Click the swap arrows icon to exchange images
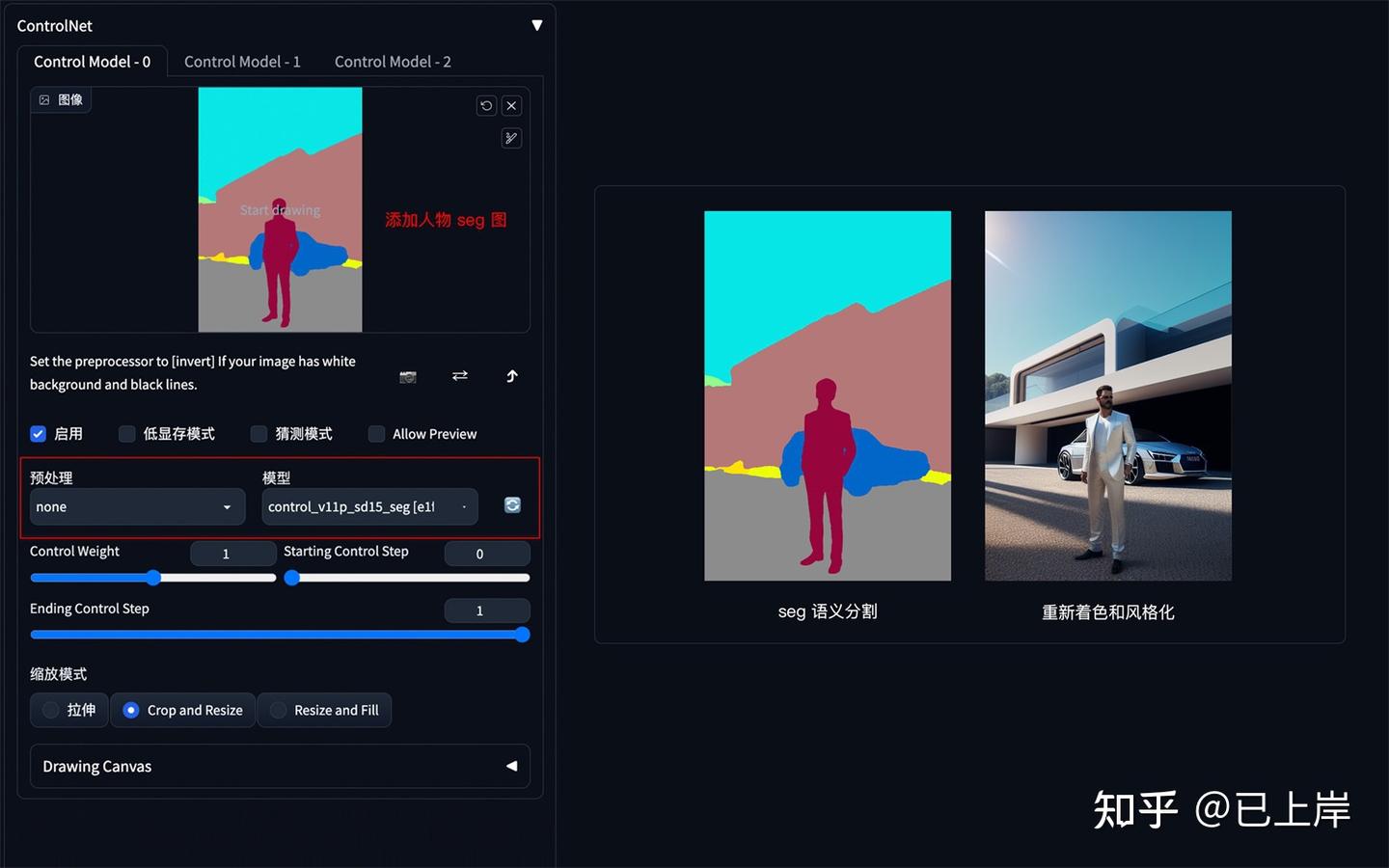 tap(460, 376)
